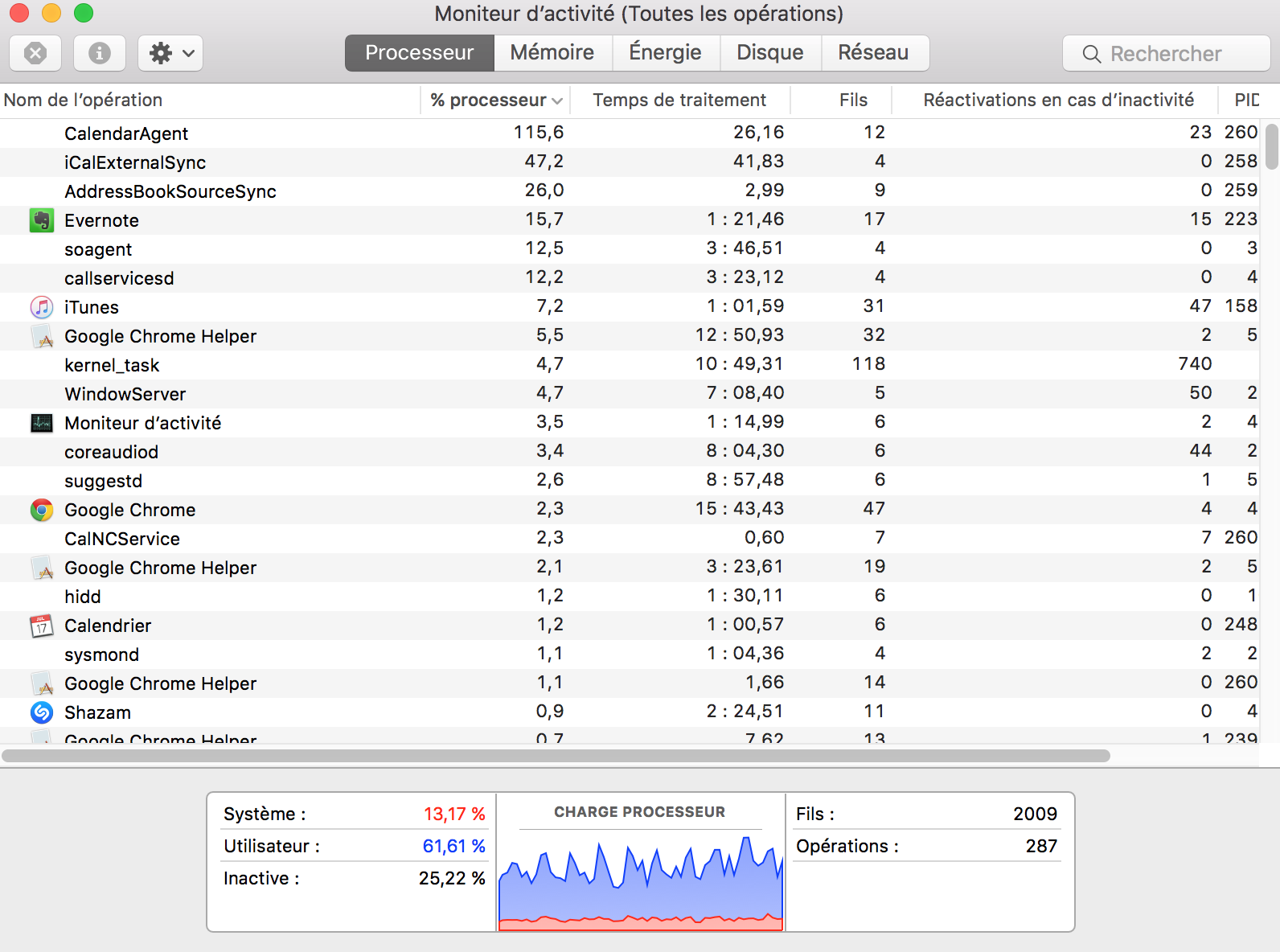Image resolution: width=1280 pixels, height=952 pixels.
Task: Select the iTunes process name
Action: tap(92, 307)
